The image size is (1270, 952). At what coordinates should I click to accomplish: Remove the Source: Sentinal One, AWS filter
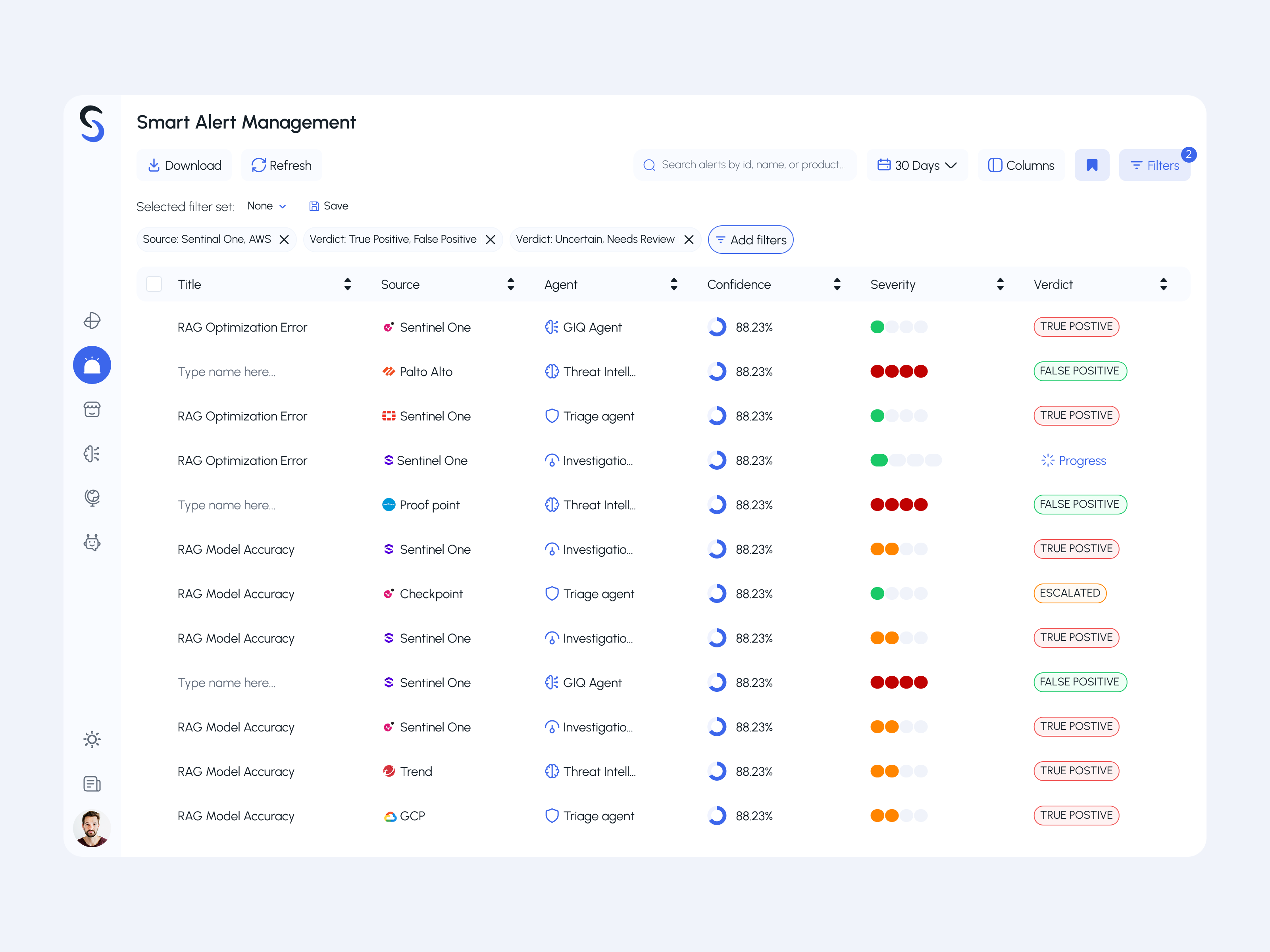tap(284, 239)
